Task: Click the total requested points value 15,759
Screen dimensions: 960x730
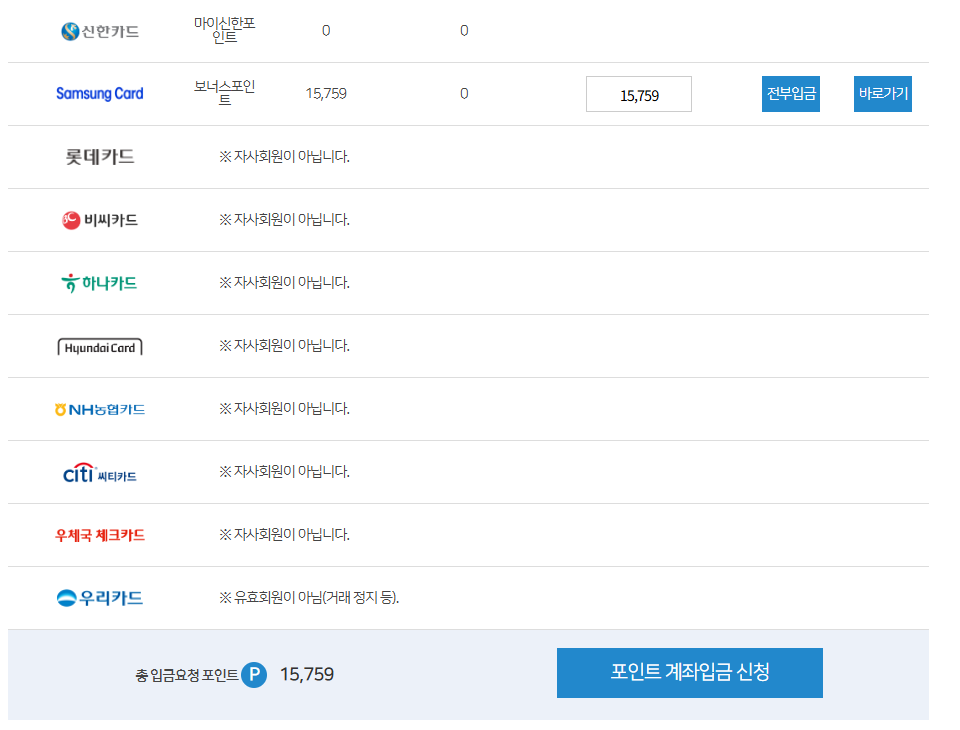Action: point(307,674)
